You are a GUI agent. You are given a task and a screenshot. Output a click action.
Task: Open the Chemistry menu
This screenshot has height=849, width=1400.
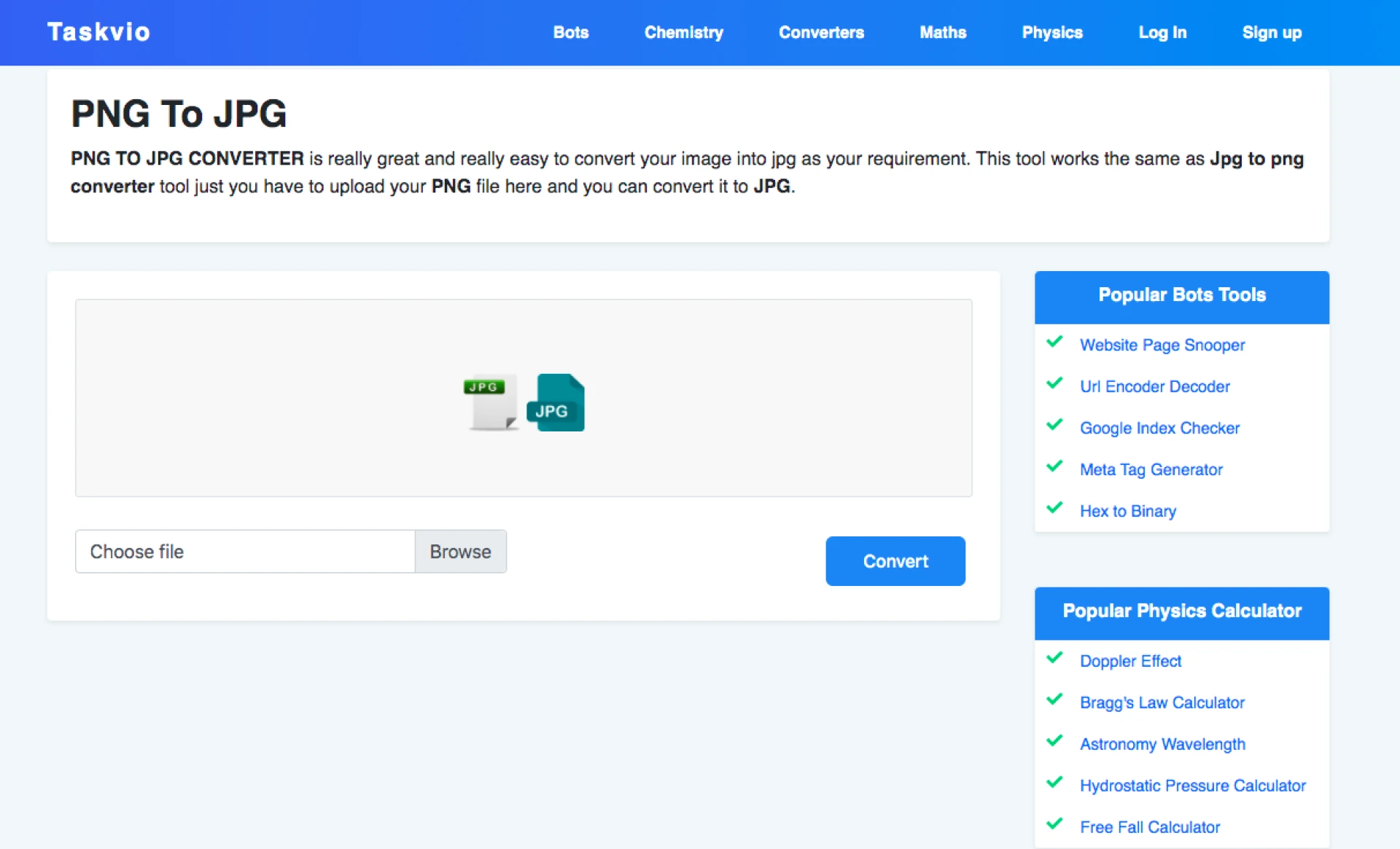[683, 33]
